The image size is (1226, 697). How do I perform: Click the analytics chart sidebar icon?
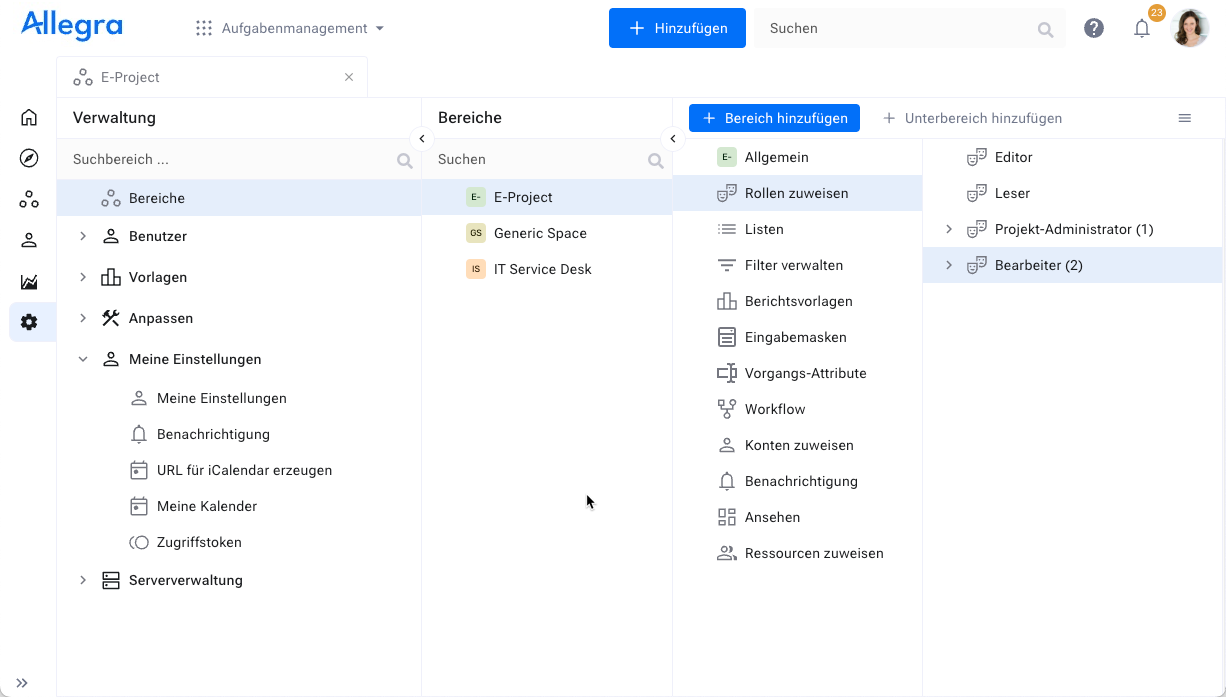pos(29,282)
